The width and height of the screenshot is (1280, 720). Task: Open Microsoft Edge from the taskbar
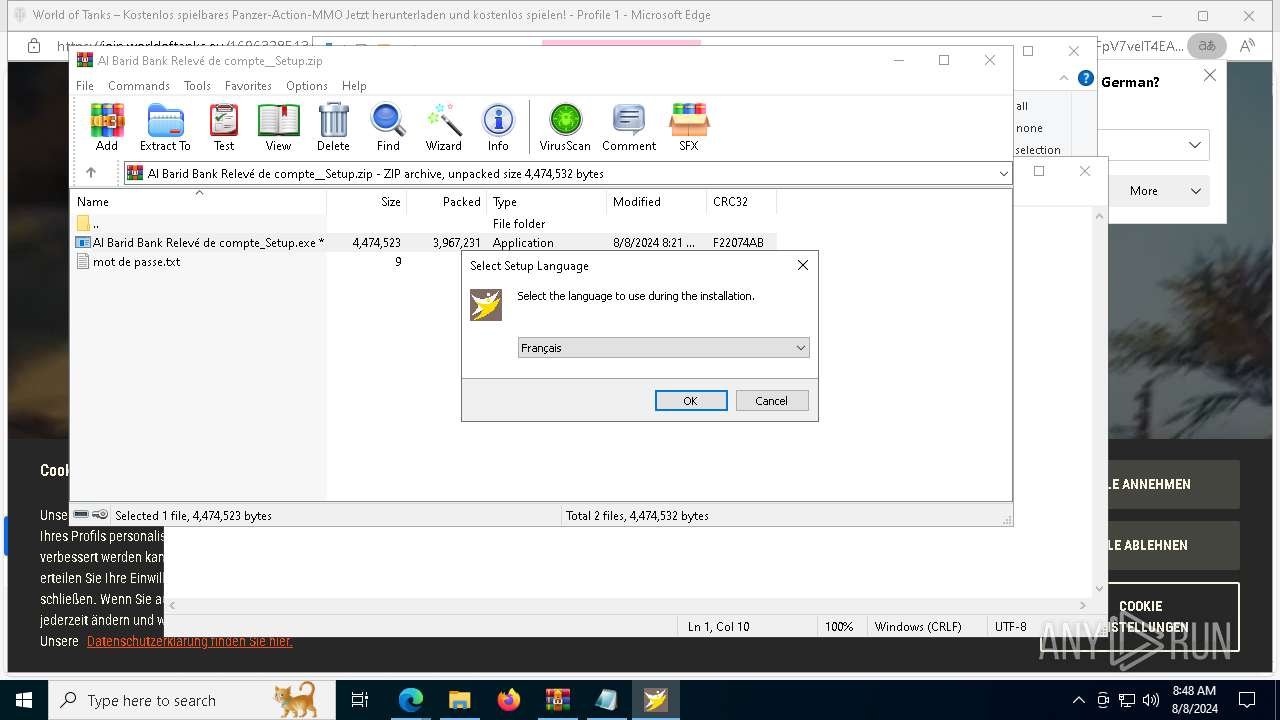(x=411, y=700)
